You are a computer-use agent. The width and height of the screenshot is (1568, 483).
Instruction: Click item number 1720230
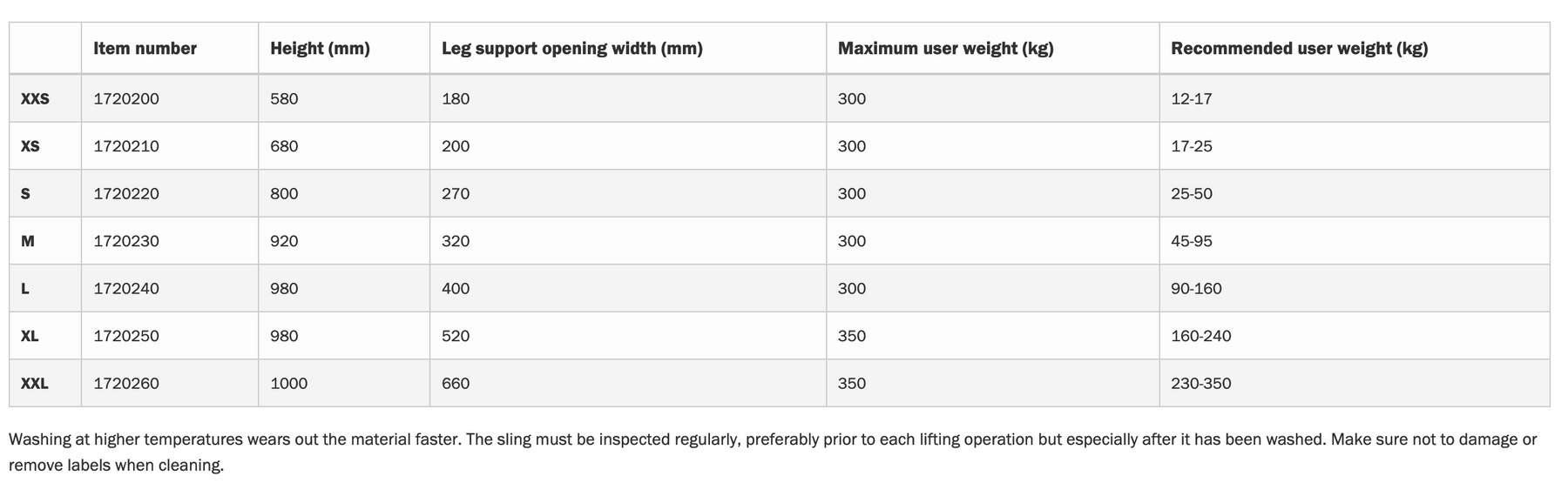point(126,241)
